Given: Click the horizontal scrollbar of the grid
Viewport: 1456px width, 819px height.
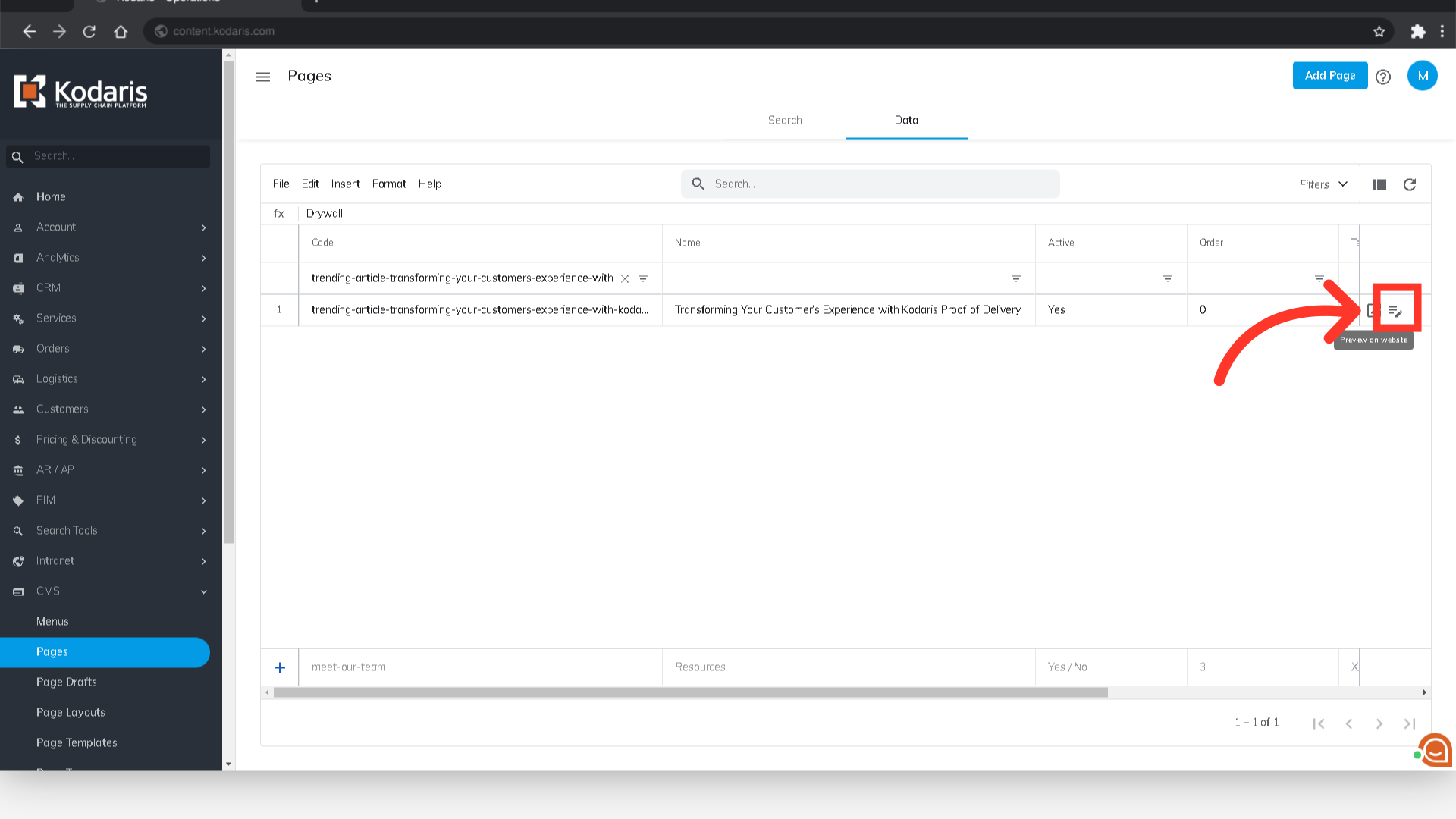Looking at the screenshot, I should (x=690, y=692).
